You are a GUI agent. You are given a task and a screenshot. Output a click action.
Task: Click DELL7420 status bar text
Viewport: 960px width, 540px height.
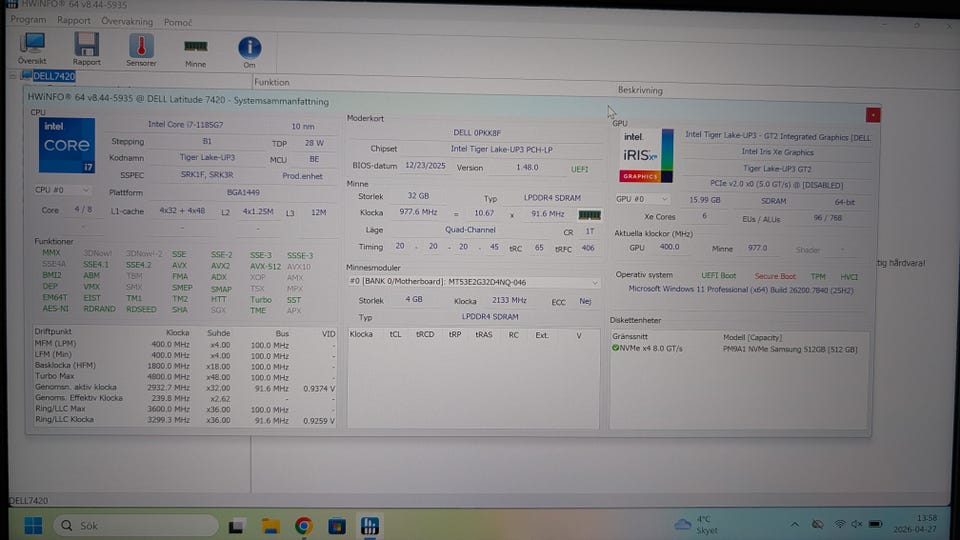28,500
